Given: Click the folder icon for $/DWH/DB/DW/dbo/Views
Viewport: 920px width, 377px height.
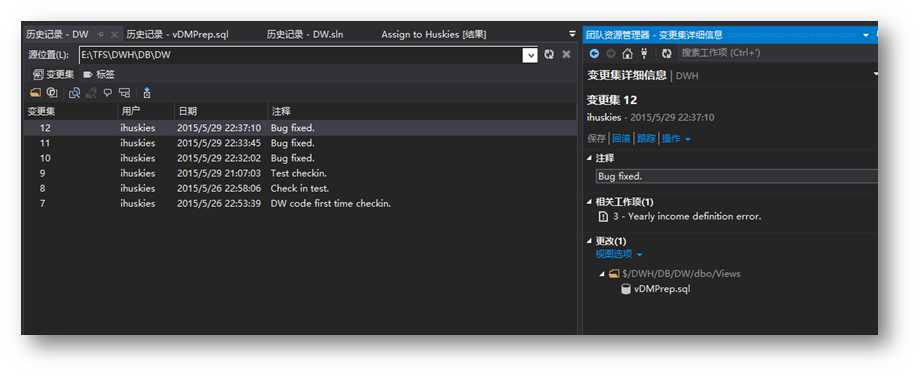Looking at the screenshot, I should coord(614,274).
